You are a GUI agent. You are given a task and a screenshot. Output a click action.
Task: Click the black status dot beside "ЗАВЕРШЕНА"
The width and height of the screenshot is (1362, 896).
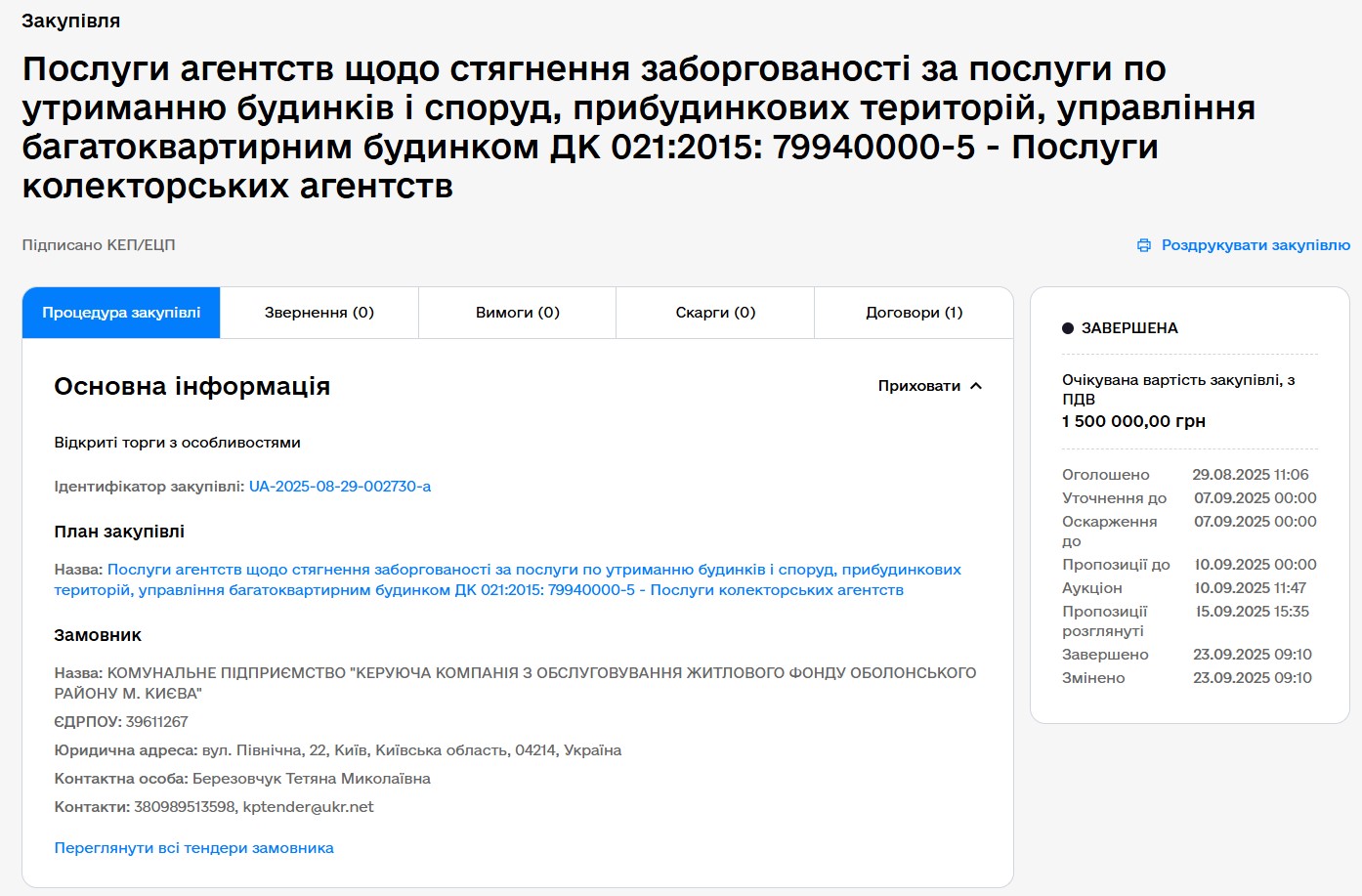1068,328
